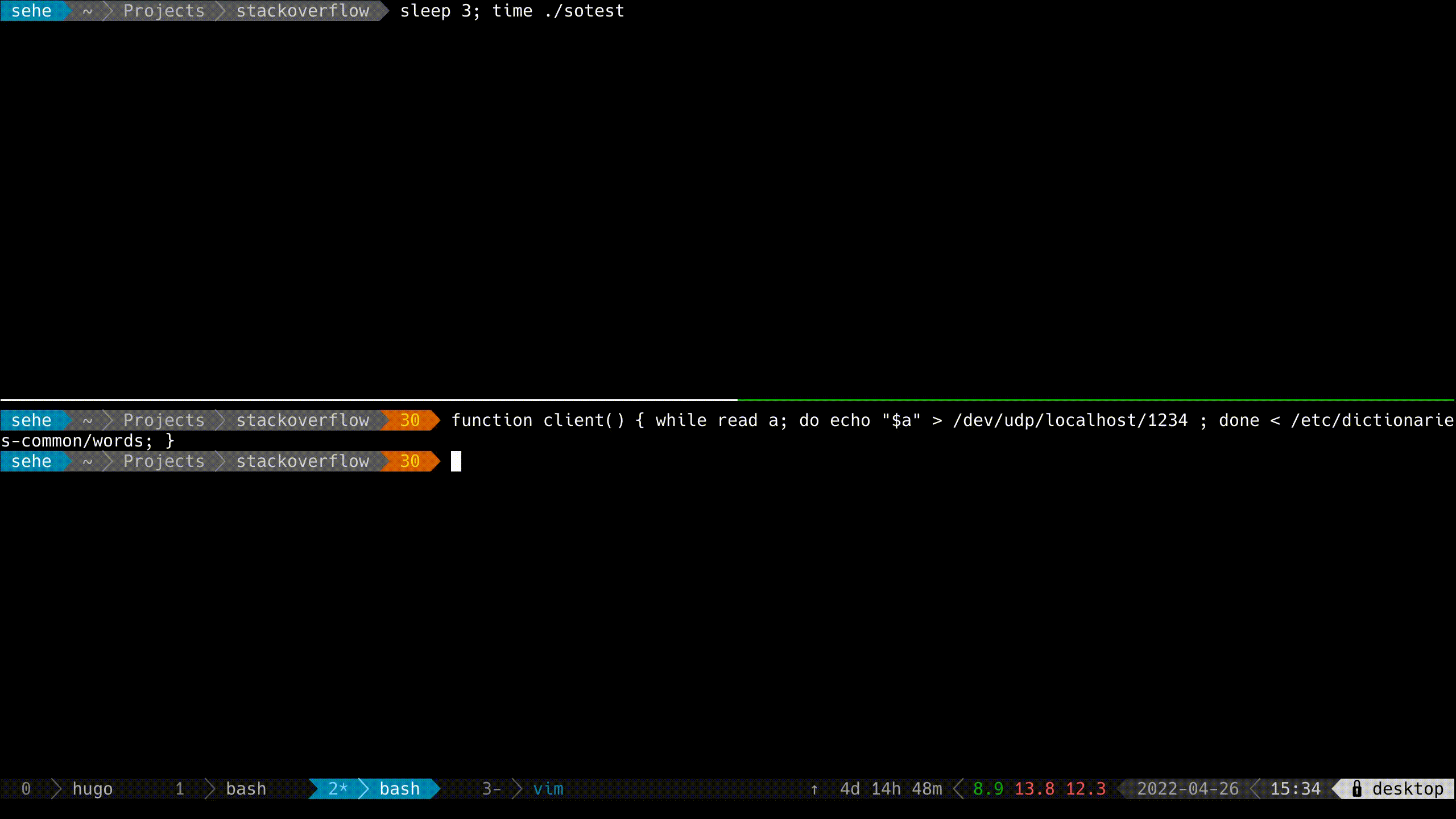Click the date 2022-04-26 in status bar
Viewport: 1456px width, 819px height.
pos(1188,789)
